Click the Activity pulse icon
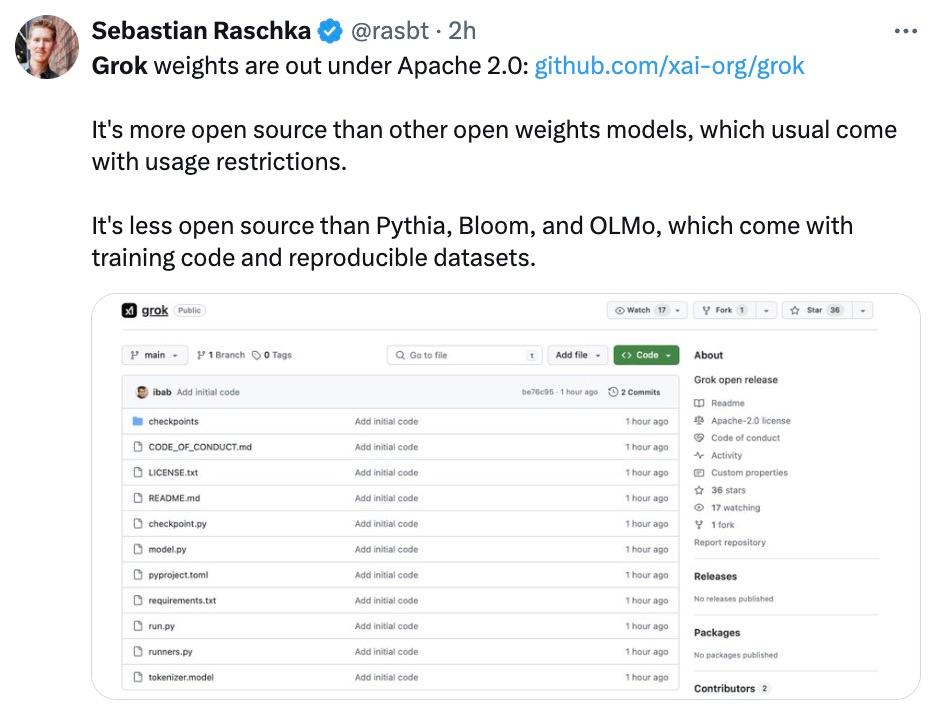 click(x=699, y=455)
